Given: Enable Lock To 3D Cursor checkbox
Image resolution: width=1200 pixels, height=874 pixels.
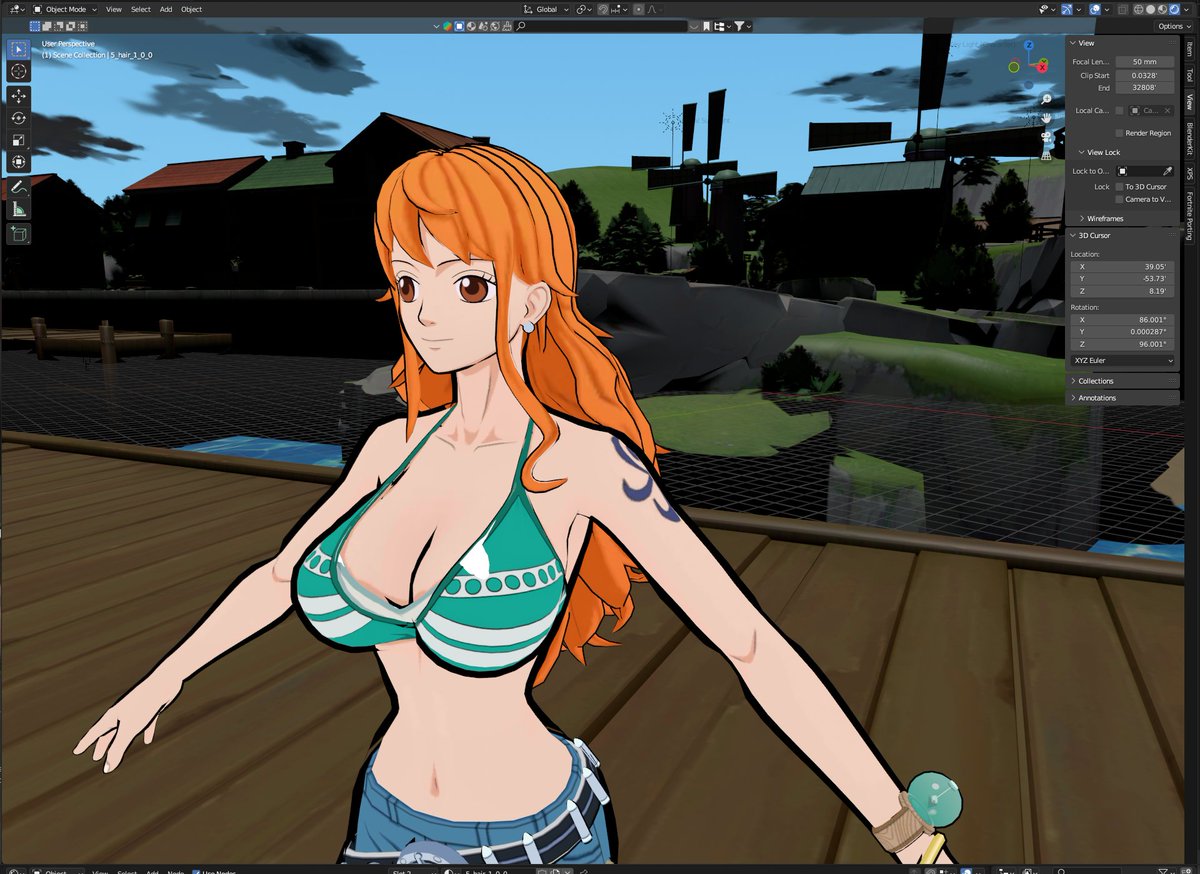Looking at the screenshot, I should point(1119,187).
